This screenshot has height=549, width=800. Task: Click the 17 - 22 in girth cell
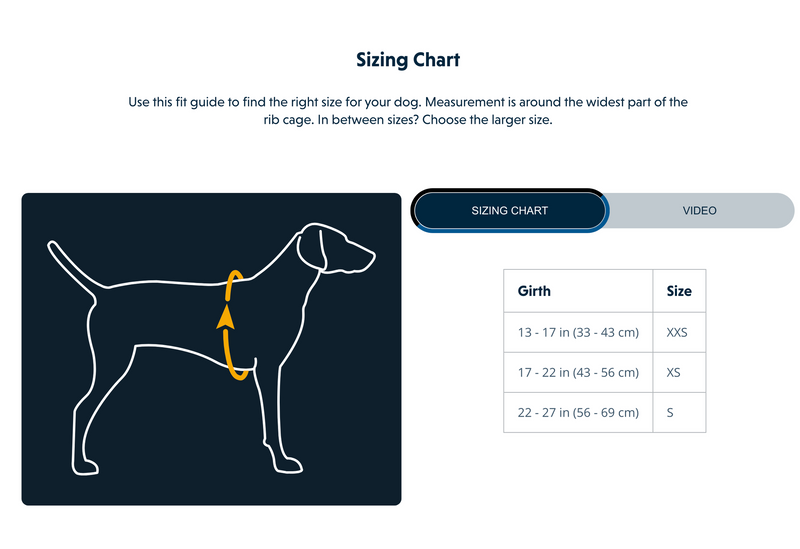578,372
